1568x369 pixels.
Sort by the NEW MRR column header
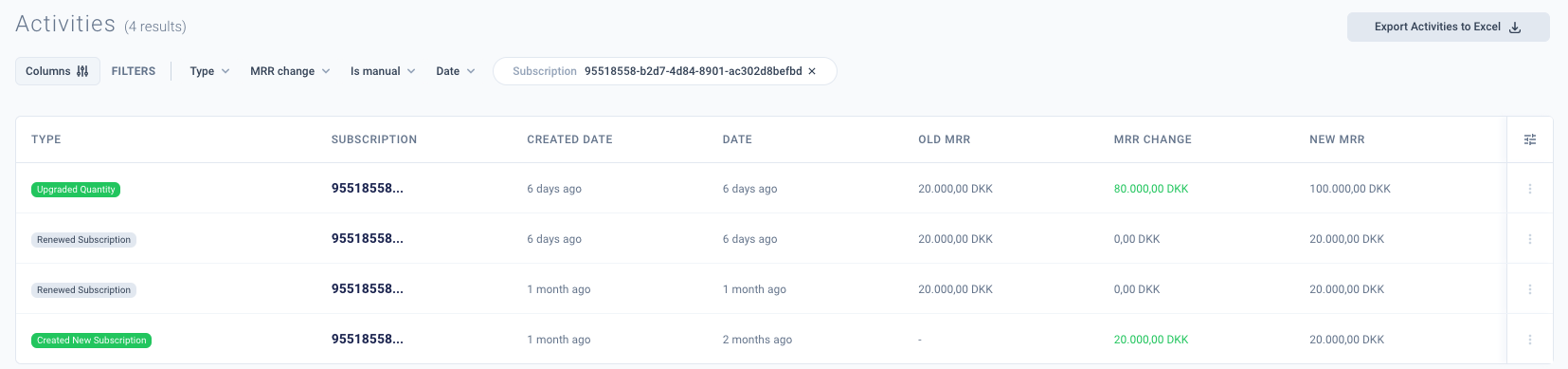1337,139
